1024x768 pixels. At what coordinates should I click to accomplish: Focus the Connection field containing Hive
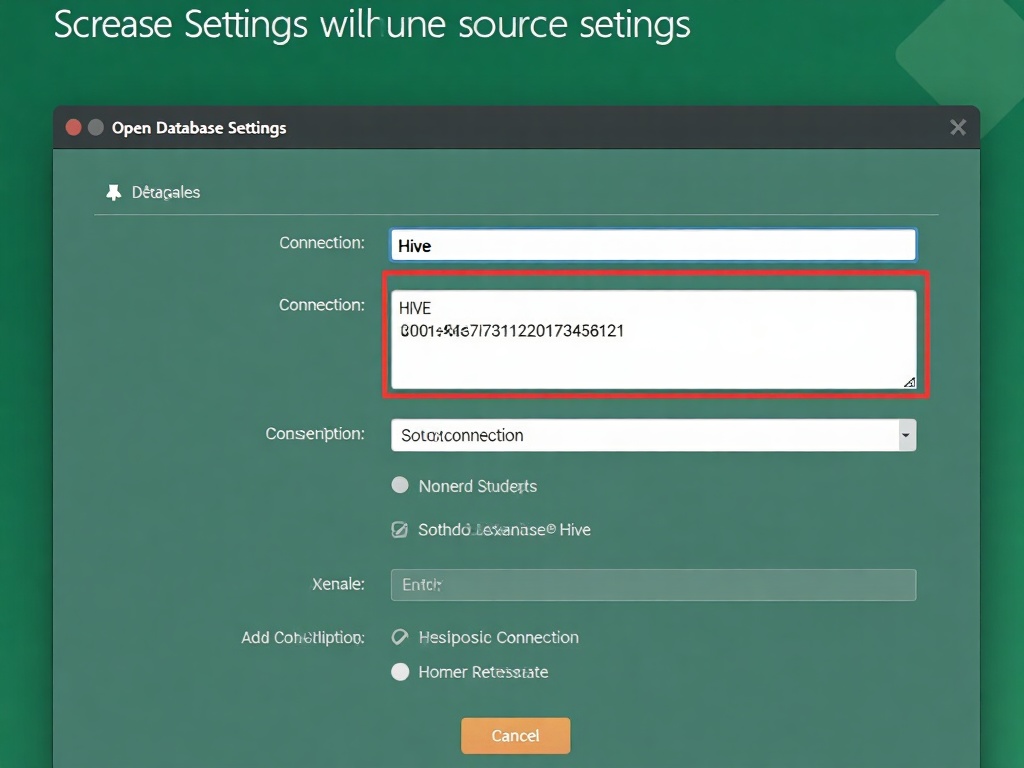pos(653,246)
